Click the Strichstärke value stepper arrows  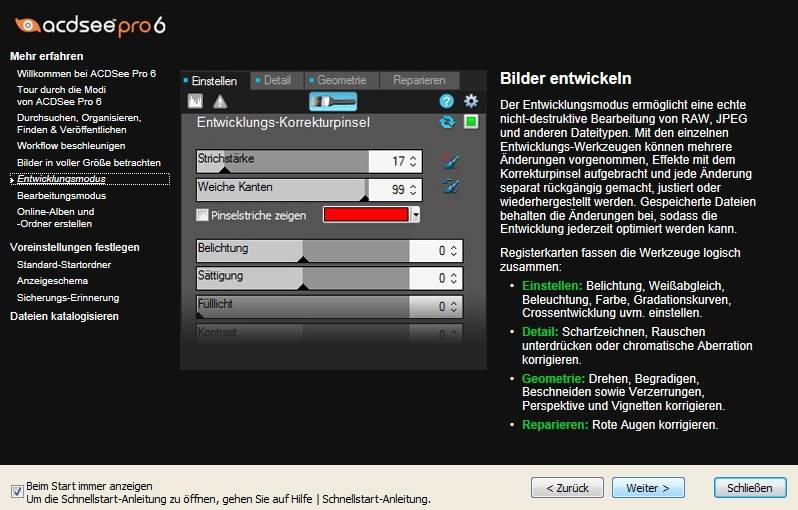(413, 161)
